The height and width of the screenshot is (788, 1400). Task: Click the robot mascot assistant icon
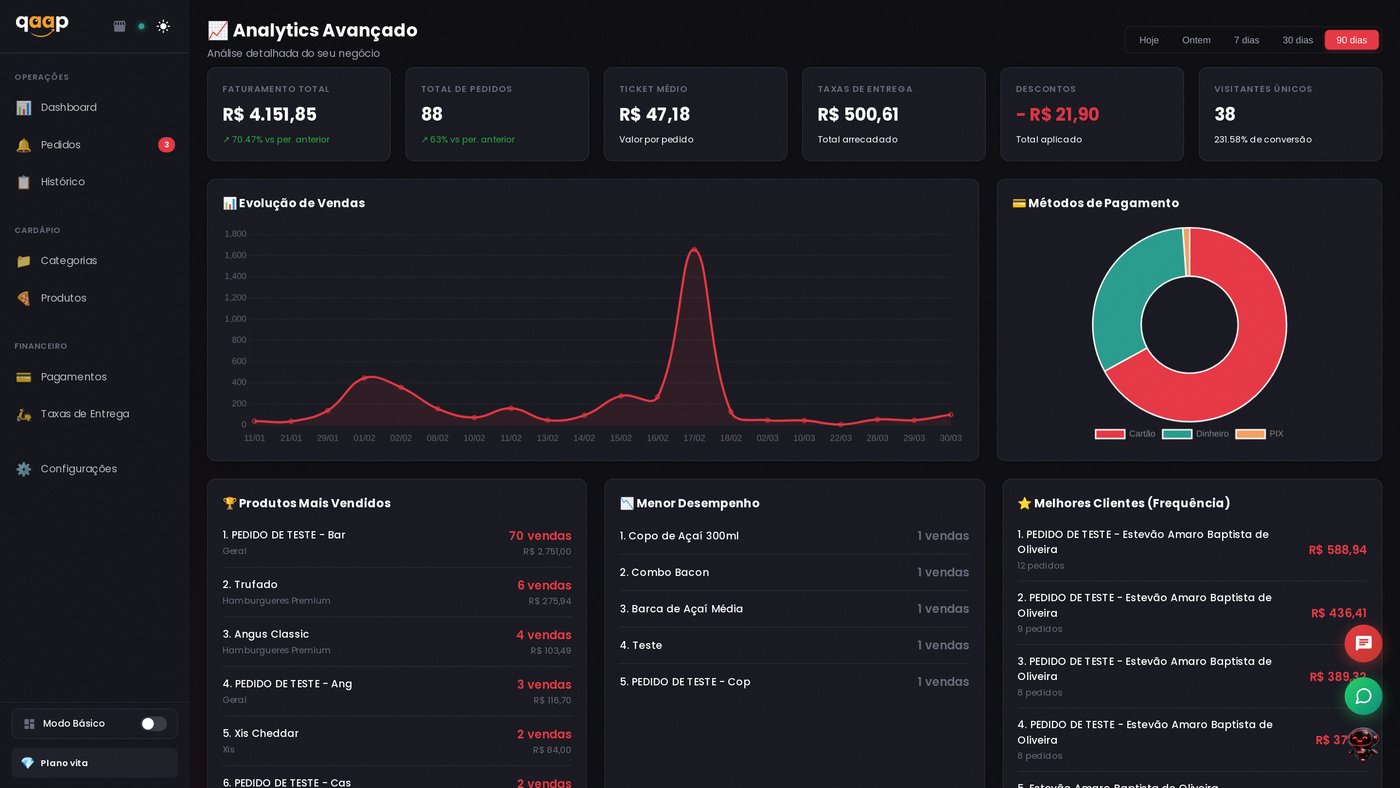(x=1362, y=744)
